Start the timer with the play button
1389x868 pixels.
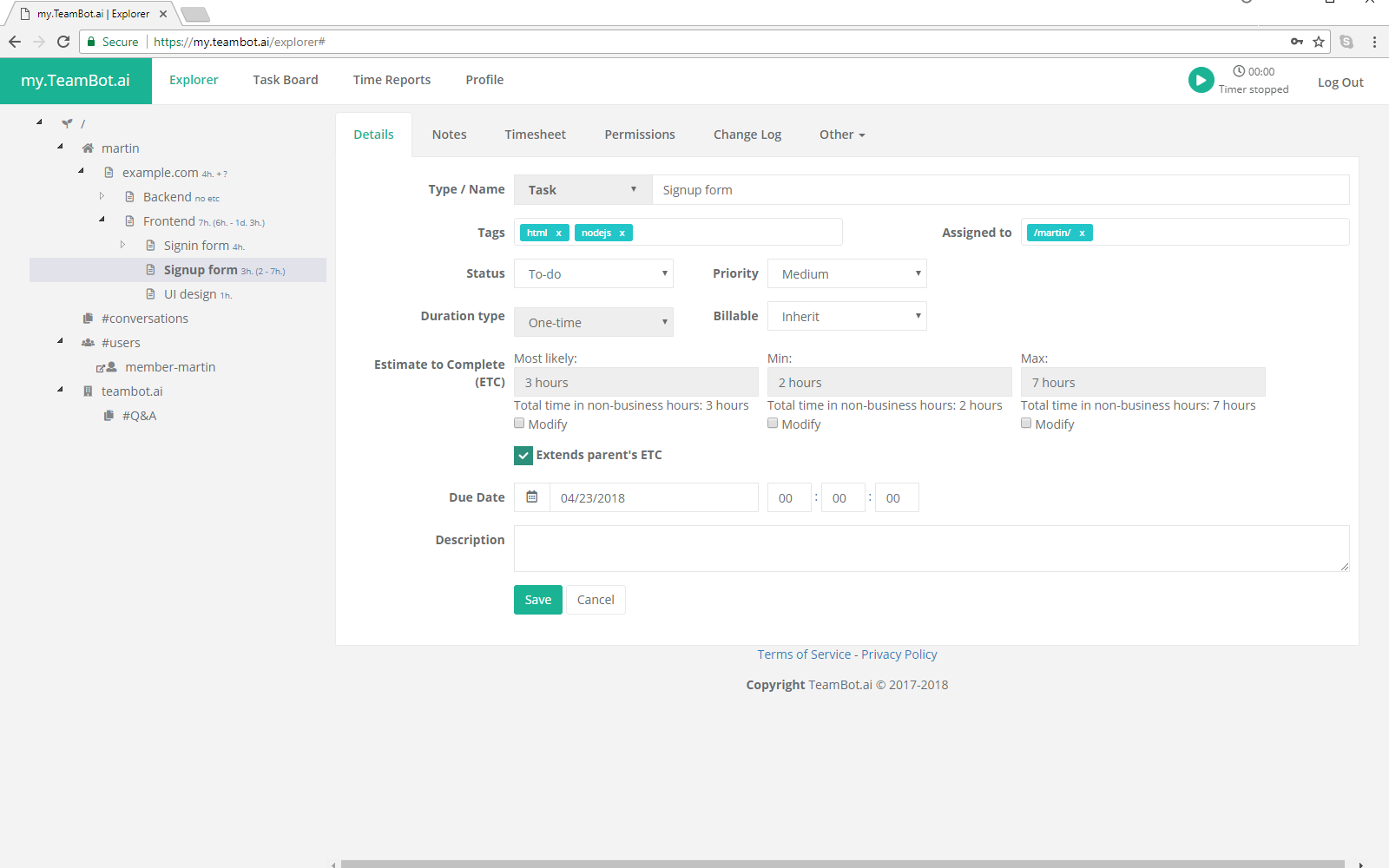point(1201,80)
